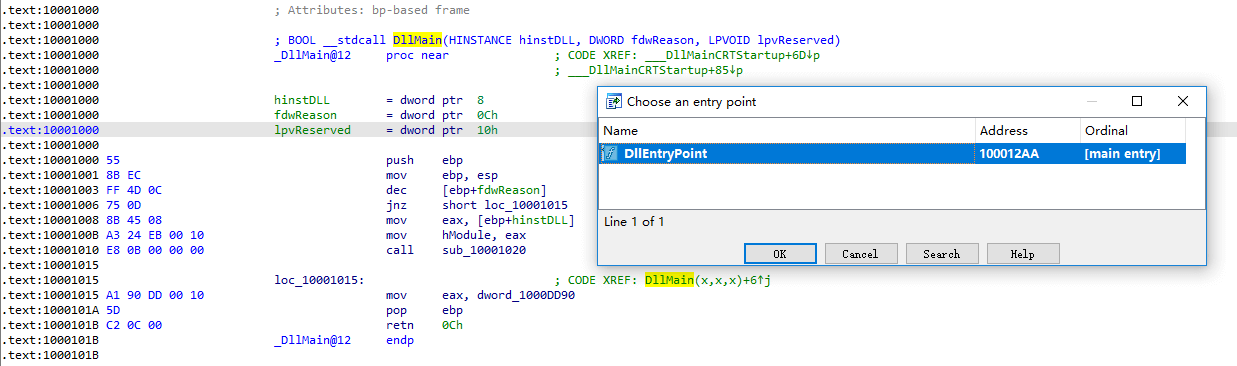Close the Choose an entry point dialog
The image size is (1237, 366).
1183,101
